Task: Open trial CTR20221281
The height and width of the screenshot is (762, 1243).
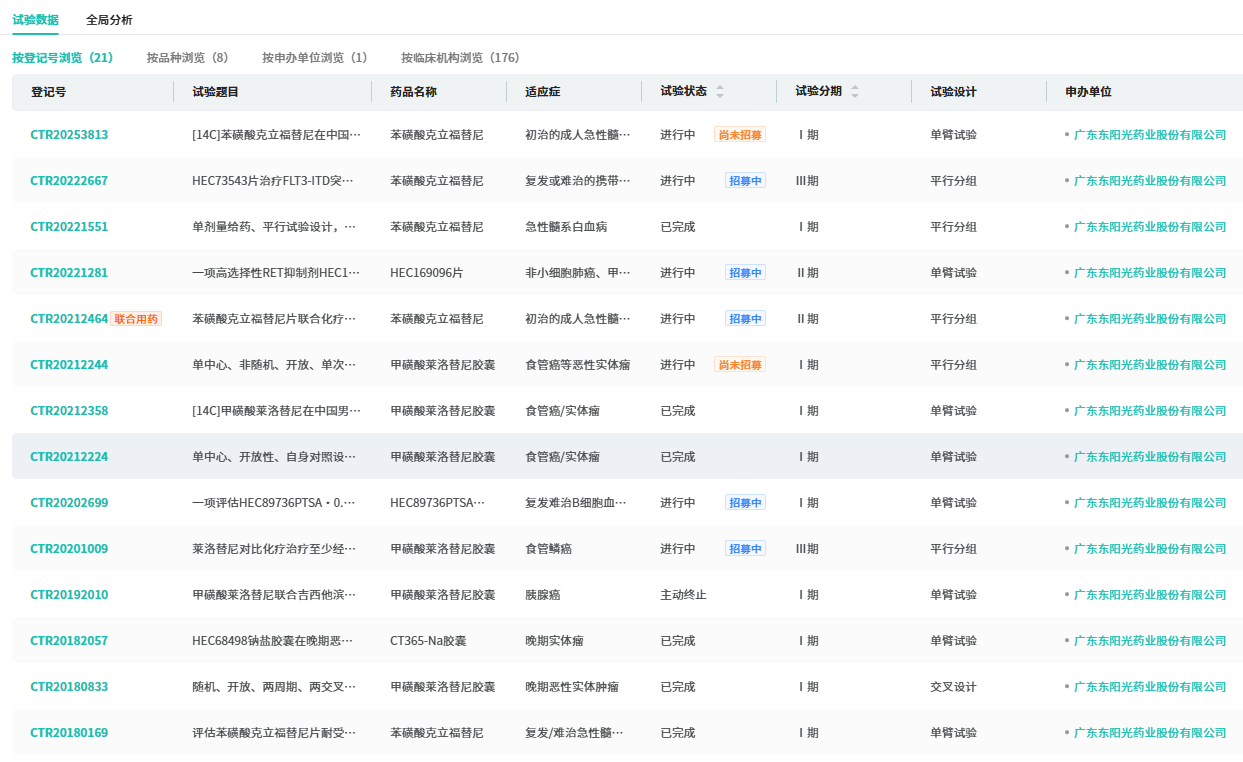Action: (x=69, y=273)
